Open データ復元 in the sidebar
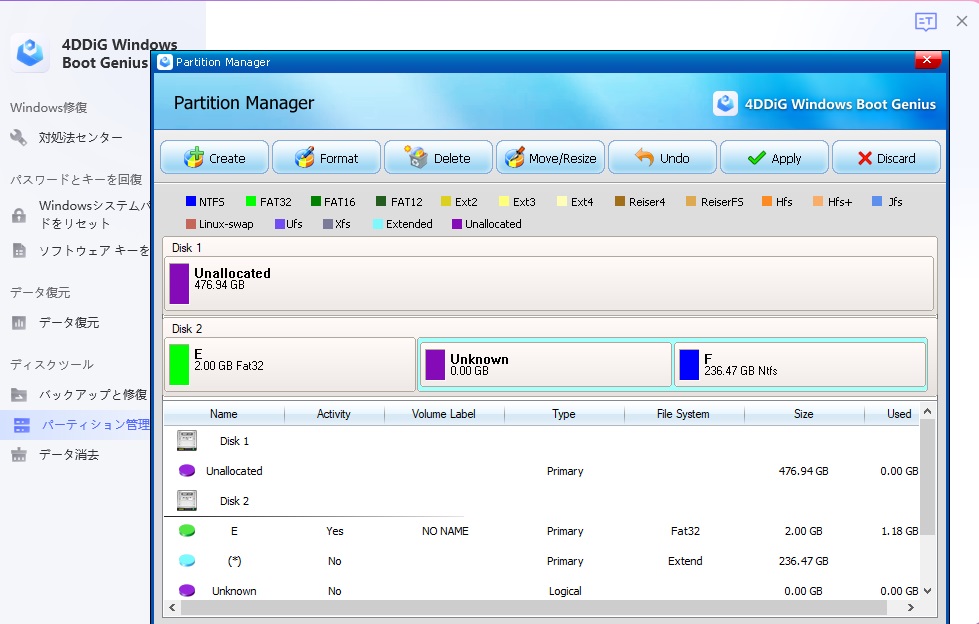The width and height of the screenshot is (979, 624). tap(69, 322)
